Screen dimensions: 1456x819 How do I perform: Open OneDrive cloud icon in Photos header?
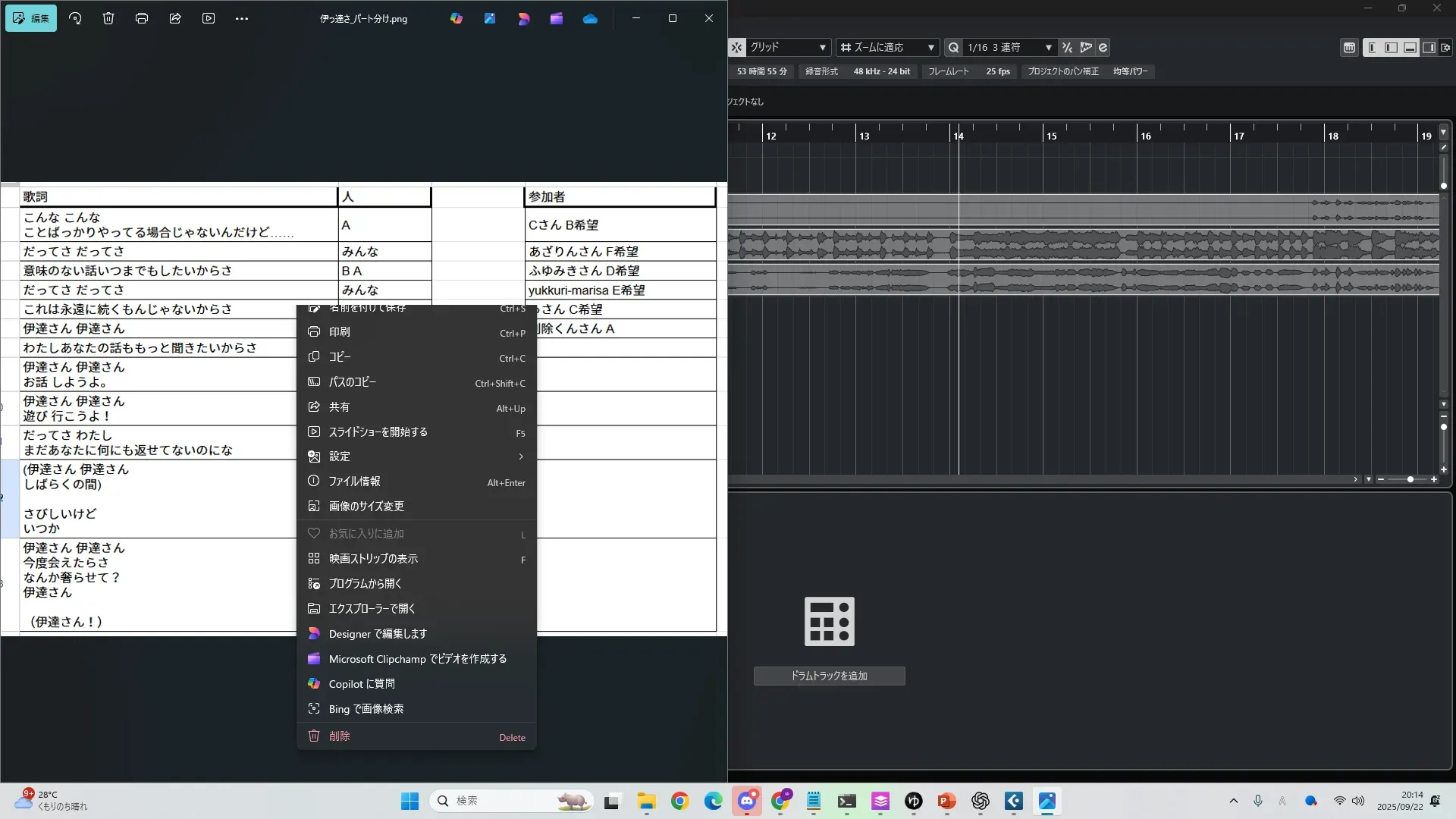pyautogui.click(x=590, y=18)
